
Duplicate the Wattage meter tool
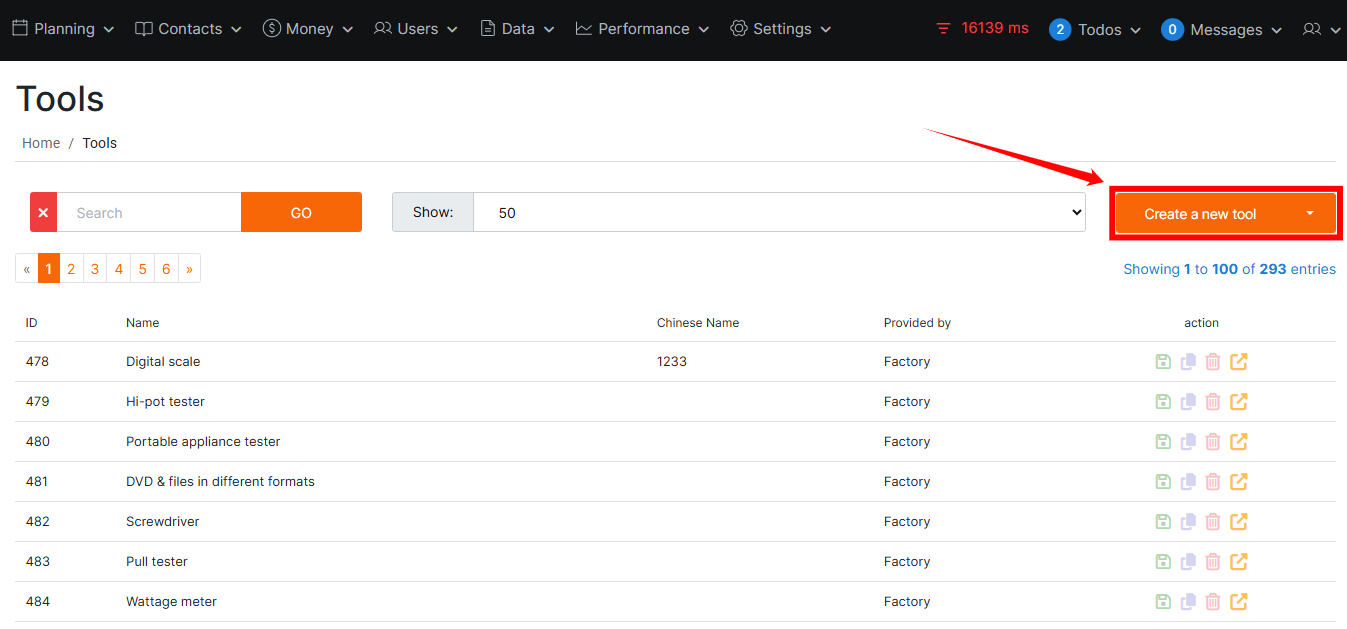coord(1188,602)
